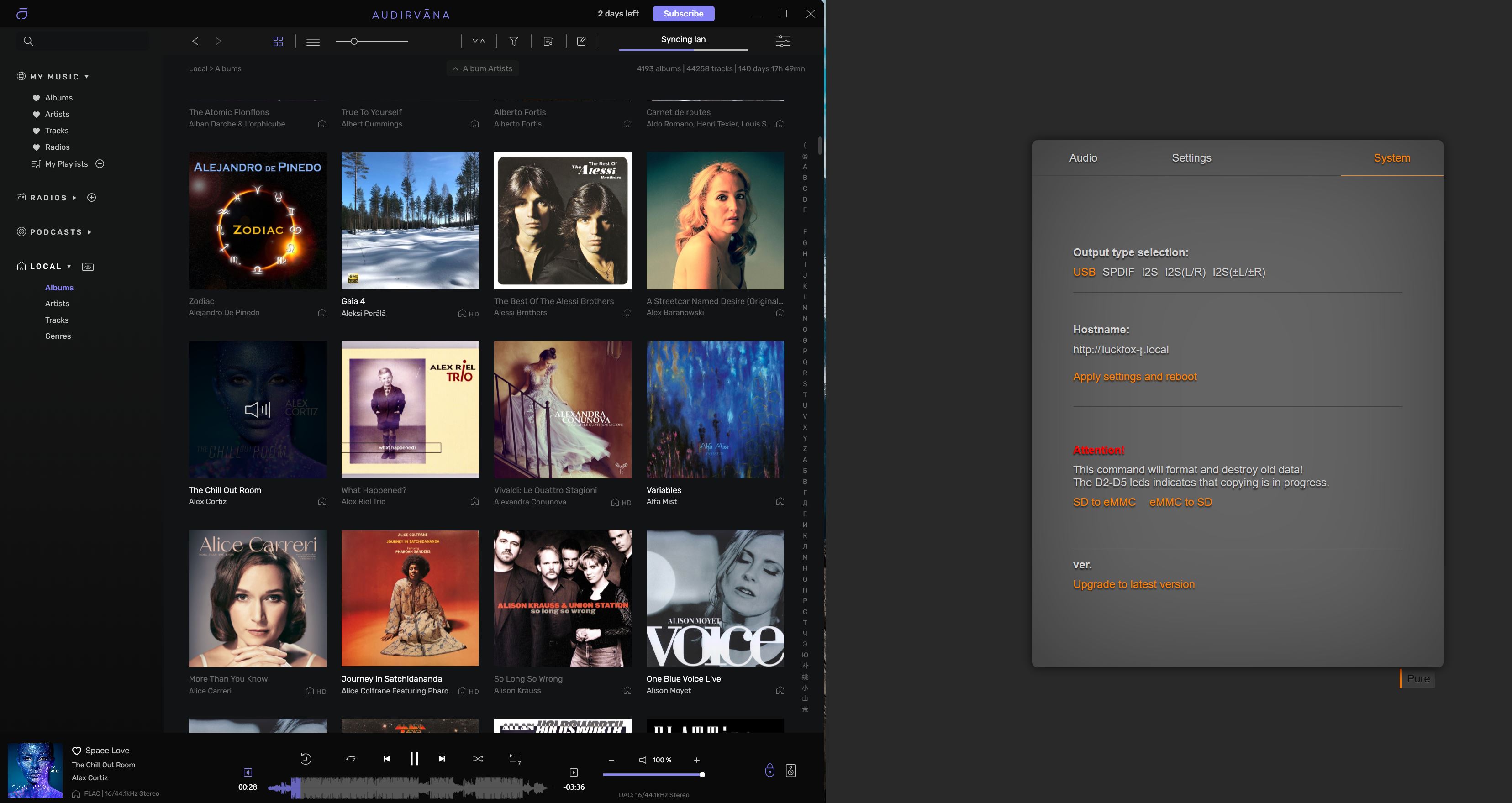
Task: Switch to list view icon
Action: pos(313,41)
